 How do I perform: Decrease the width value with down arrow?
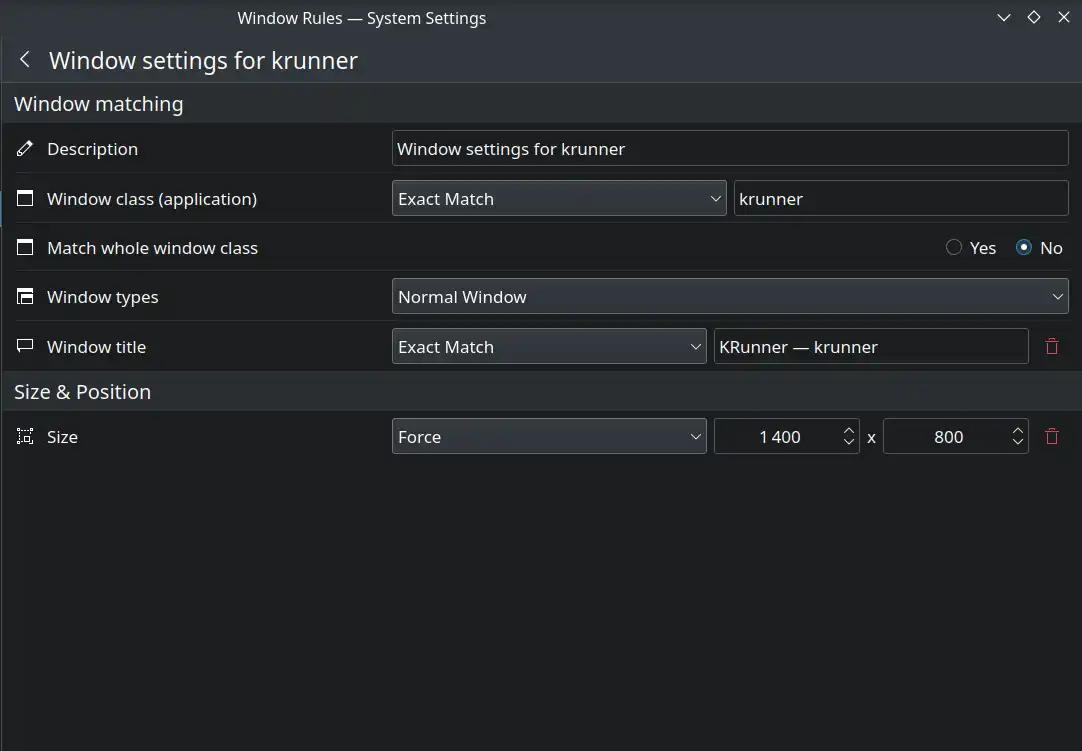point(849,442)
